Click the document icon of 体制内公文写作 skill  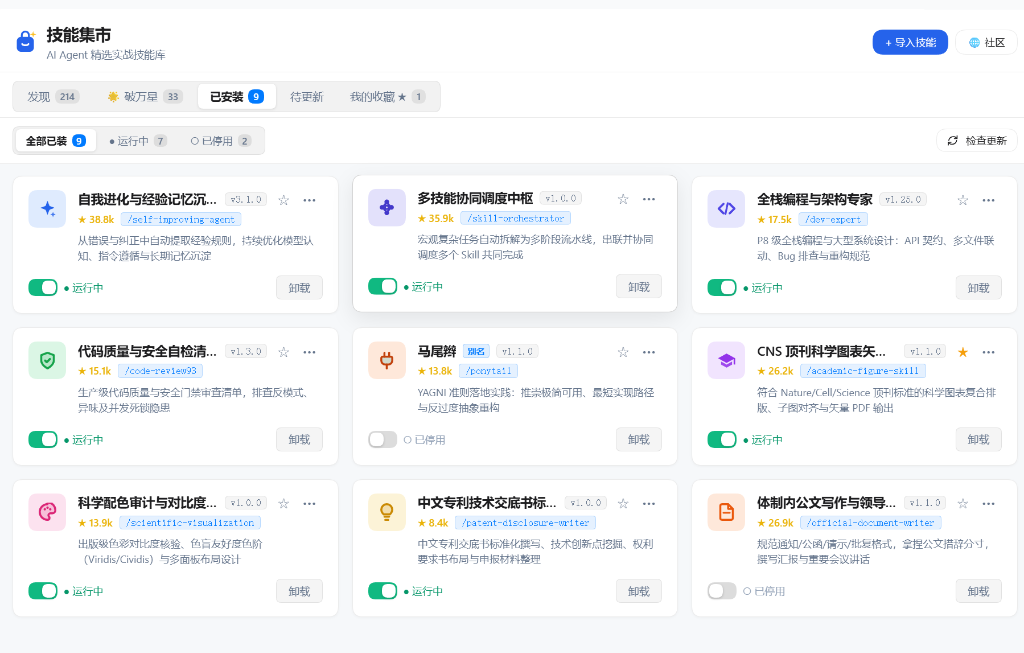(726, 512)
